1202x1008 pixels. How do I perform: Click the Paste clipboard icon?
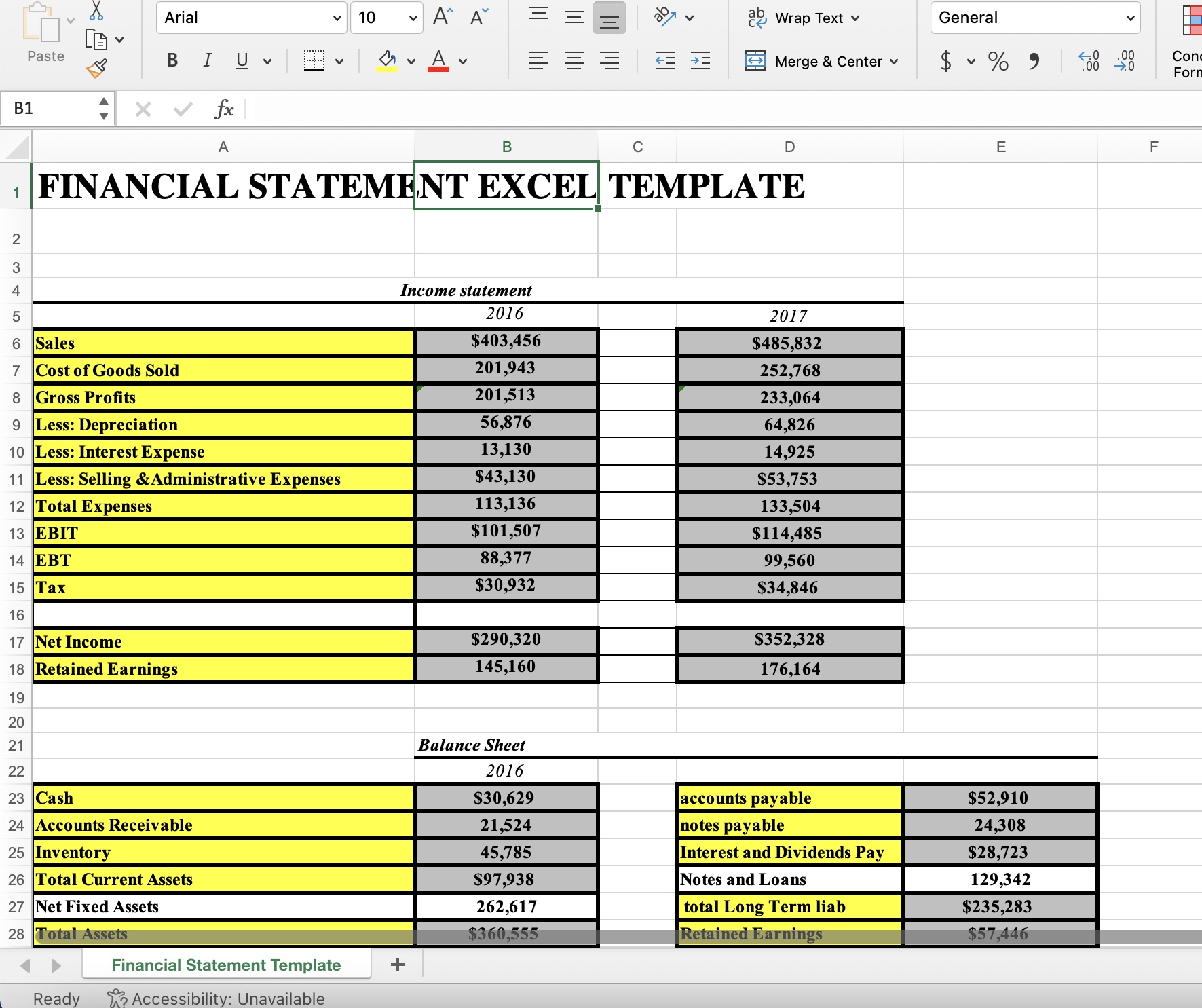41,23
